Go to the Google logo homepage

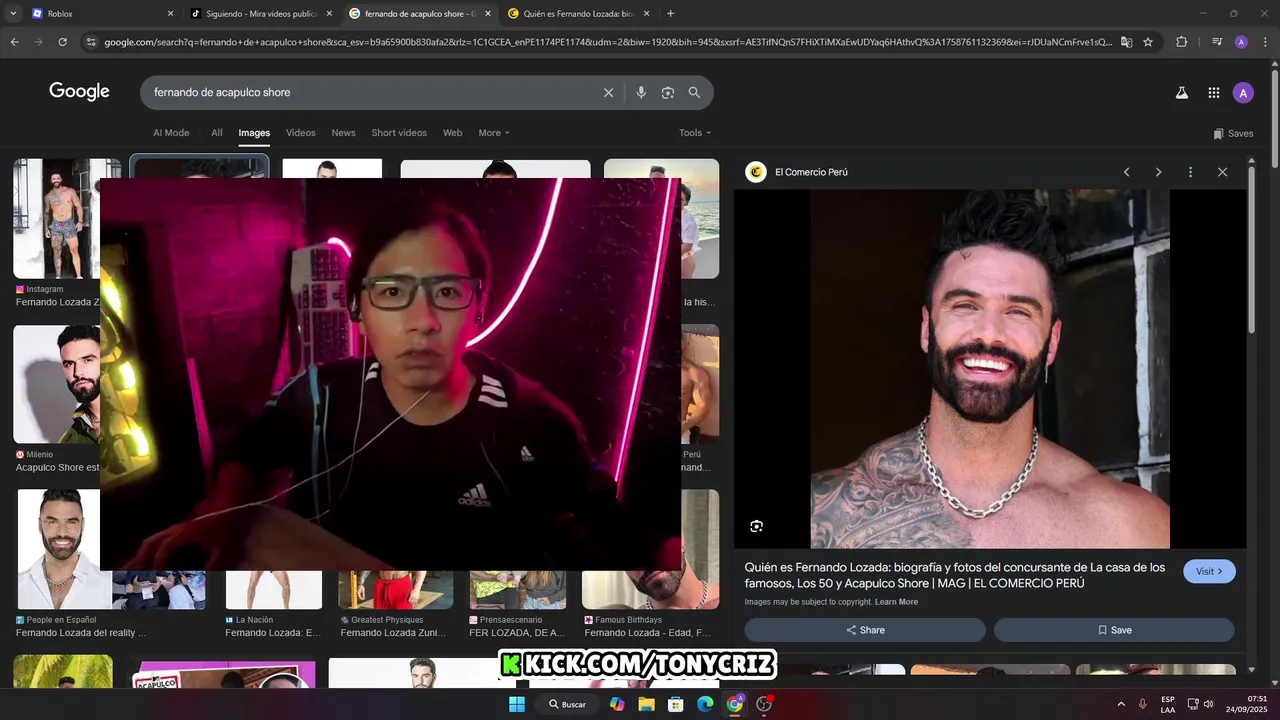(x=79, y=92)
